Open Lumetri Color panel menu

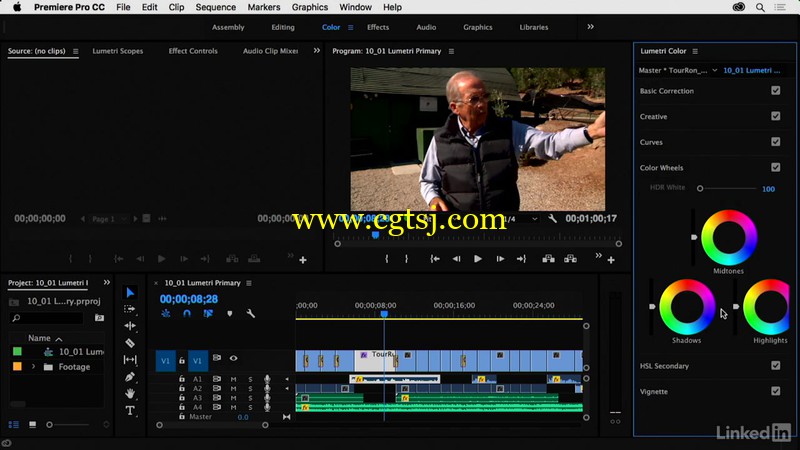tap(695, 51)
